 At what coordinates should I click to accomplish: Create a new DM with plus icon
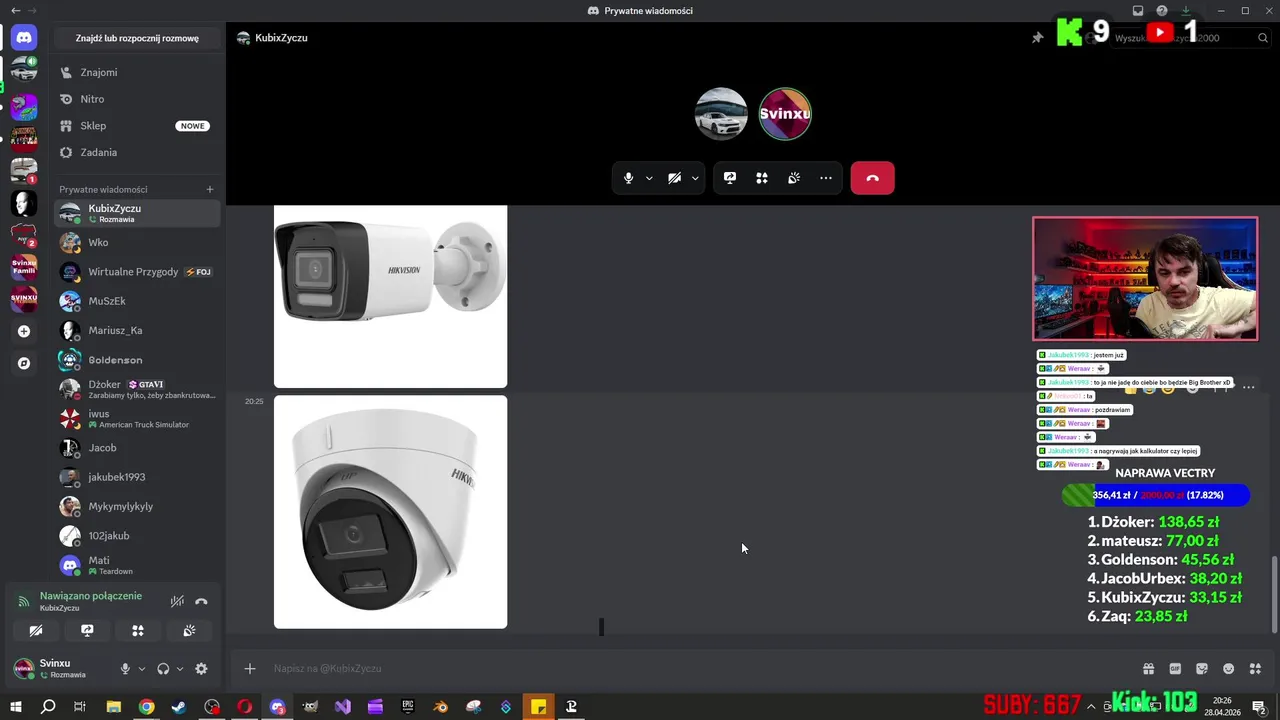pyautogui.click(x=210, y=189)
